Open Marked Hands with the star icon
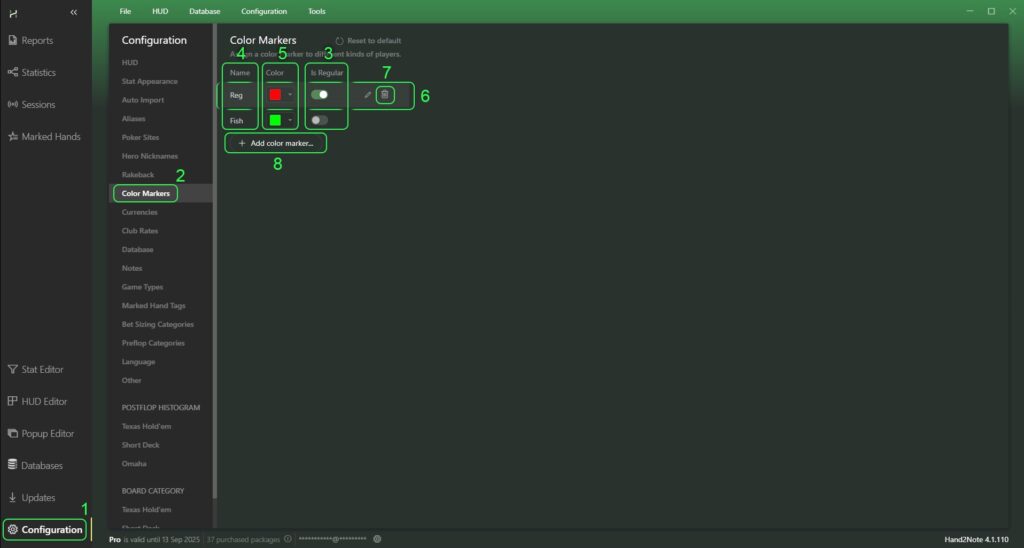This screenshot has width=1024, height=548. pyautogui.click(x=13, y=137)
